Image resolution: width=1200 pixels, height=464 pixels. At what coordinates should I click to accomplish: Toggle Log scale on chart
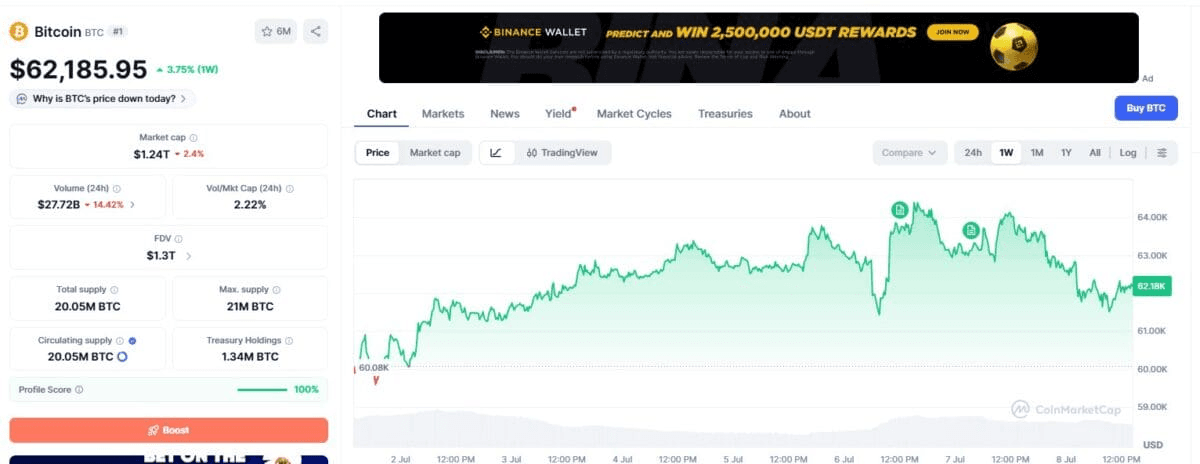pyautogui.click(x=1128, y=153)
